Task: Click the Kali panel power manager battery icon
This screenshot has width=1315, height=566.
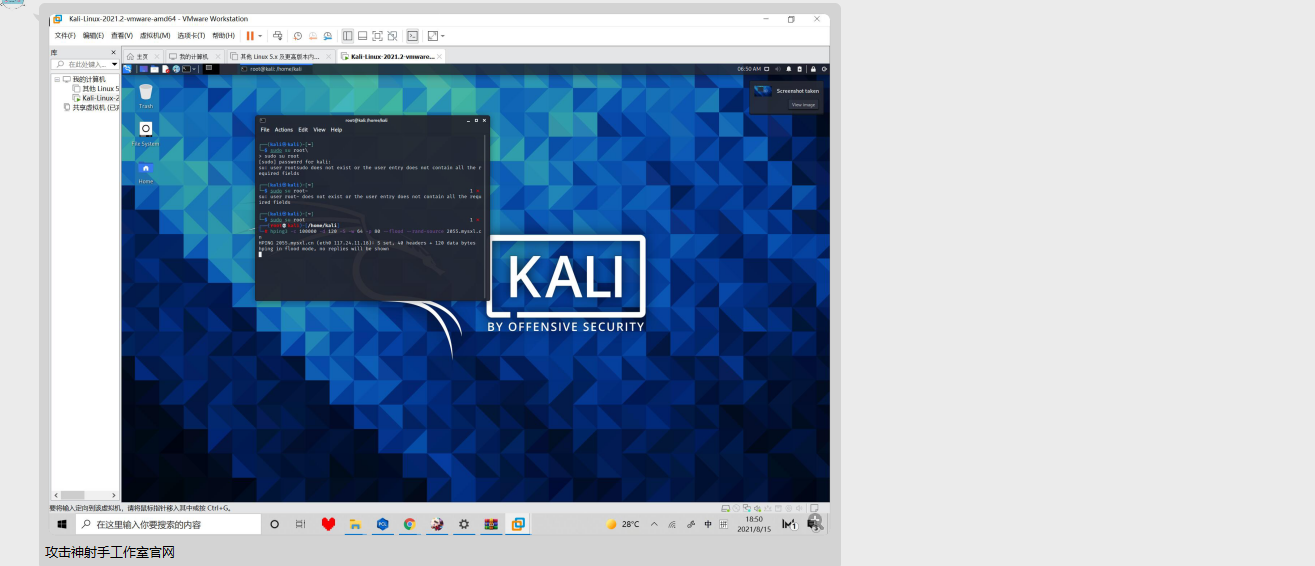Action: click(x=800, y=69)
